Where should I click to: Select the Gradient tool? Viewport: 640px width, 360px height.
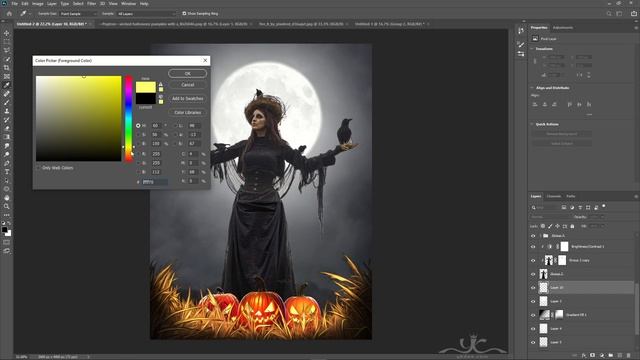coord(7,137)
